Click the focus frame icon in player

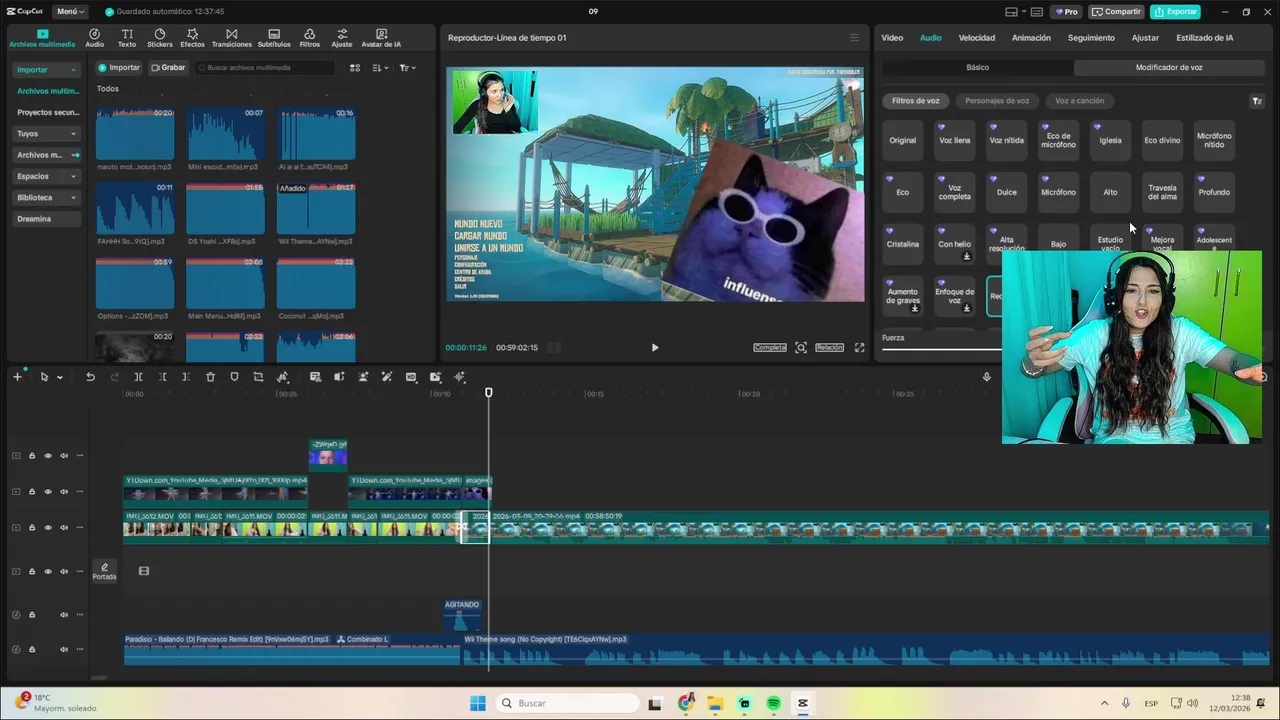[801, 347]
